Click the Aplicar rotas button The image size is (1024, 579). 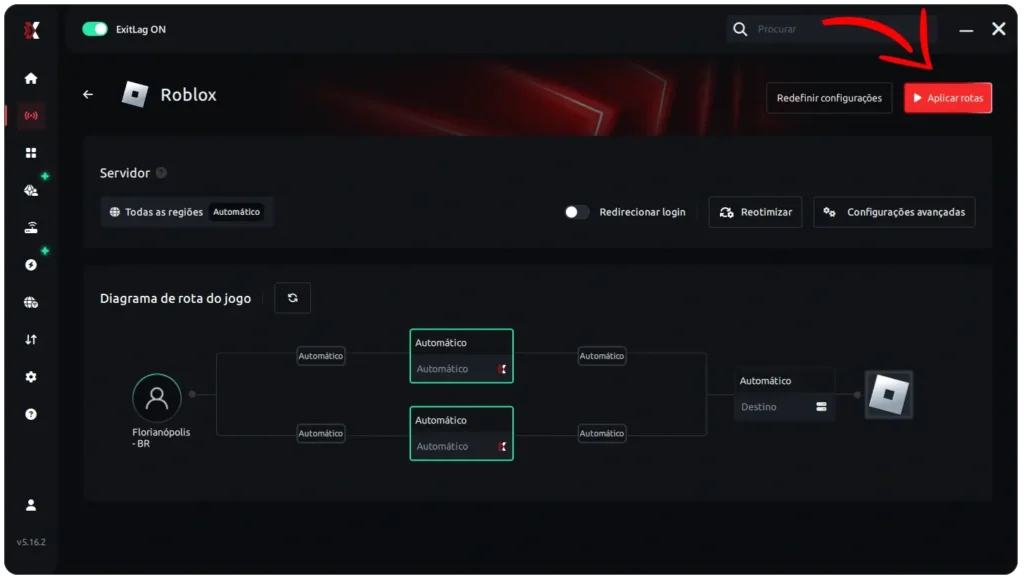947,97
